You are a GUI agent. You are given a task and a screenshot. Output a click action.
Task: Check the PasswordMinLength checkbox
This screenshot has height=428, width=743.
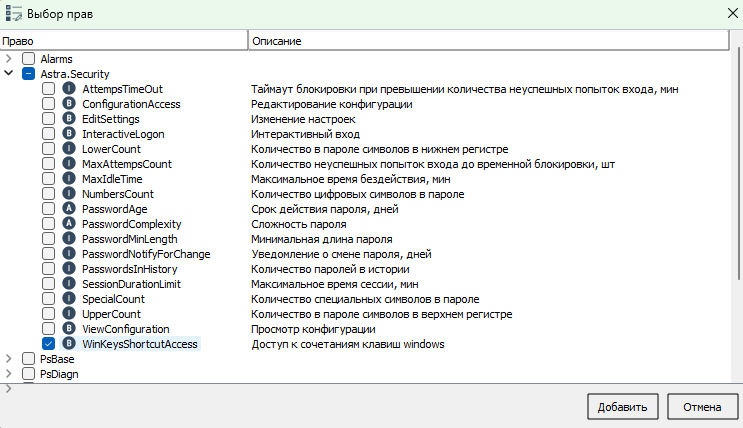(x=49, y=239)
